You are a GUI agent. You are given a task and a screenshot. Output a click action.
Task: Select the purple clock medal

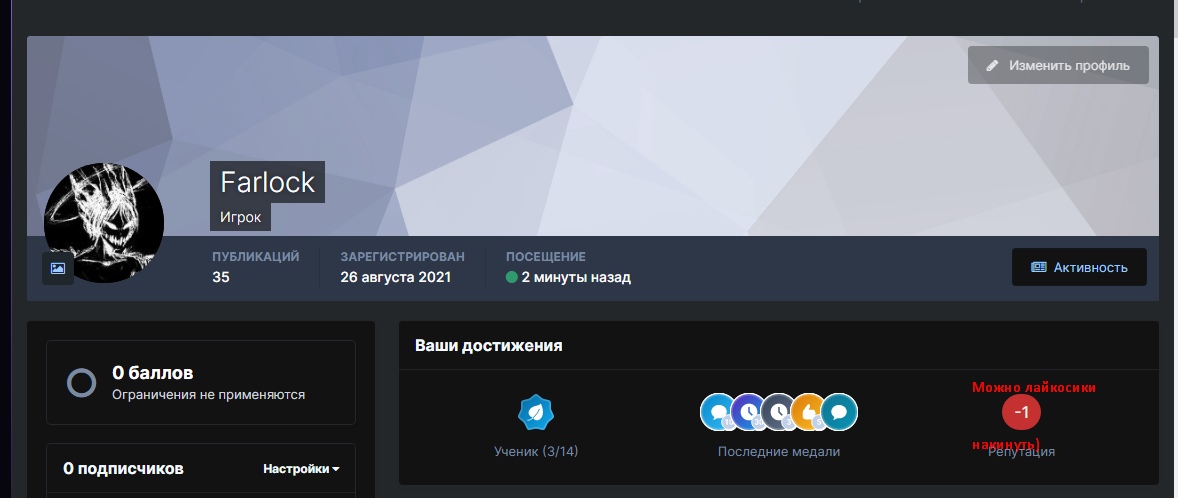pyautogui.click(x=748, y=411)
